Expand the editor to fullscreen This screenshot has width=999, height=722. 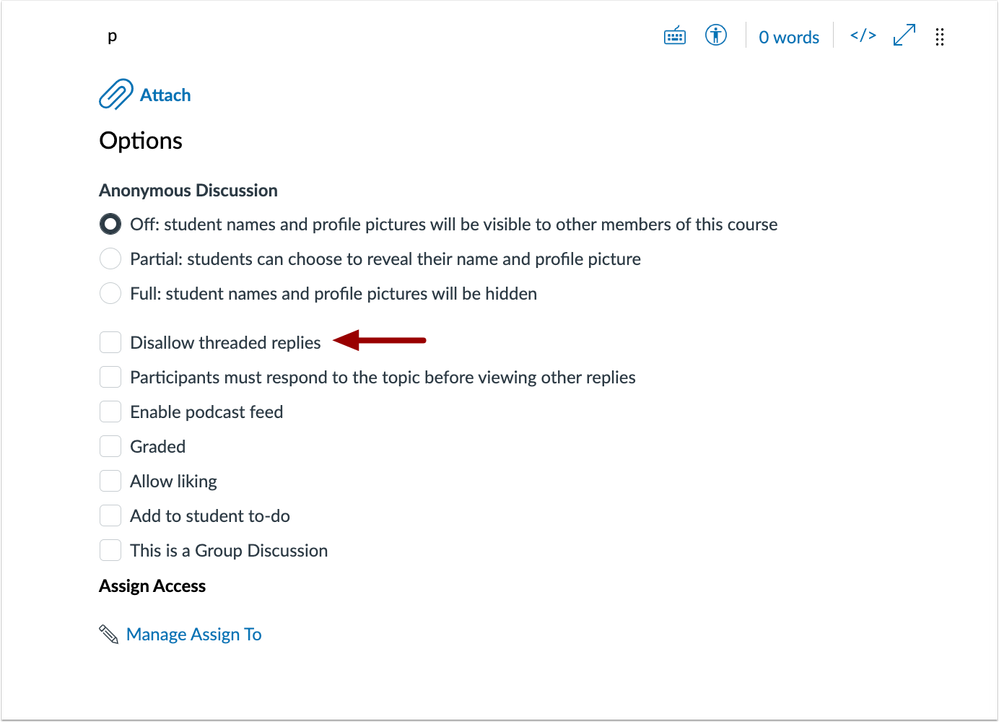pos(904,35)
